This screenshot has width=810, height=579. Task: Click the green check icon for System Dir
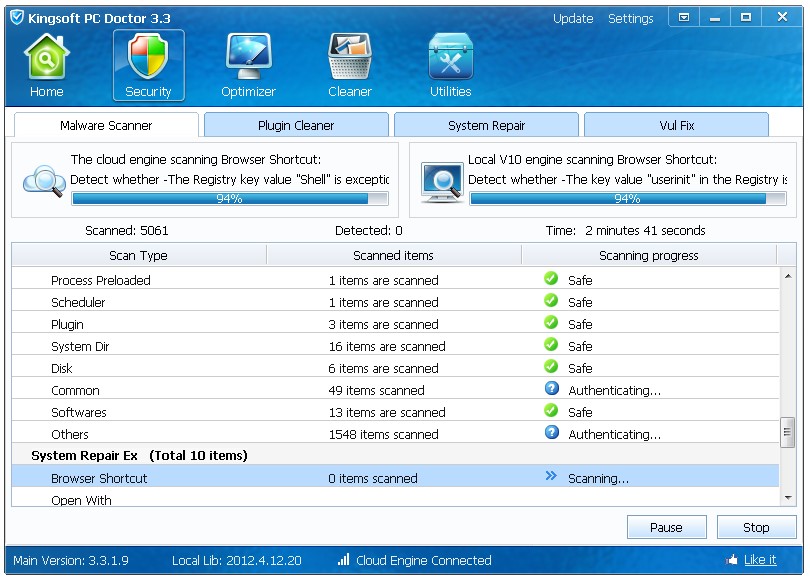(551, 345)
